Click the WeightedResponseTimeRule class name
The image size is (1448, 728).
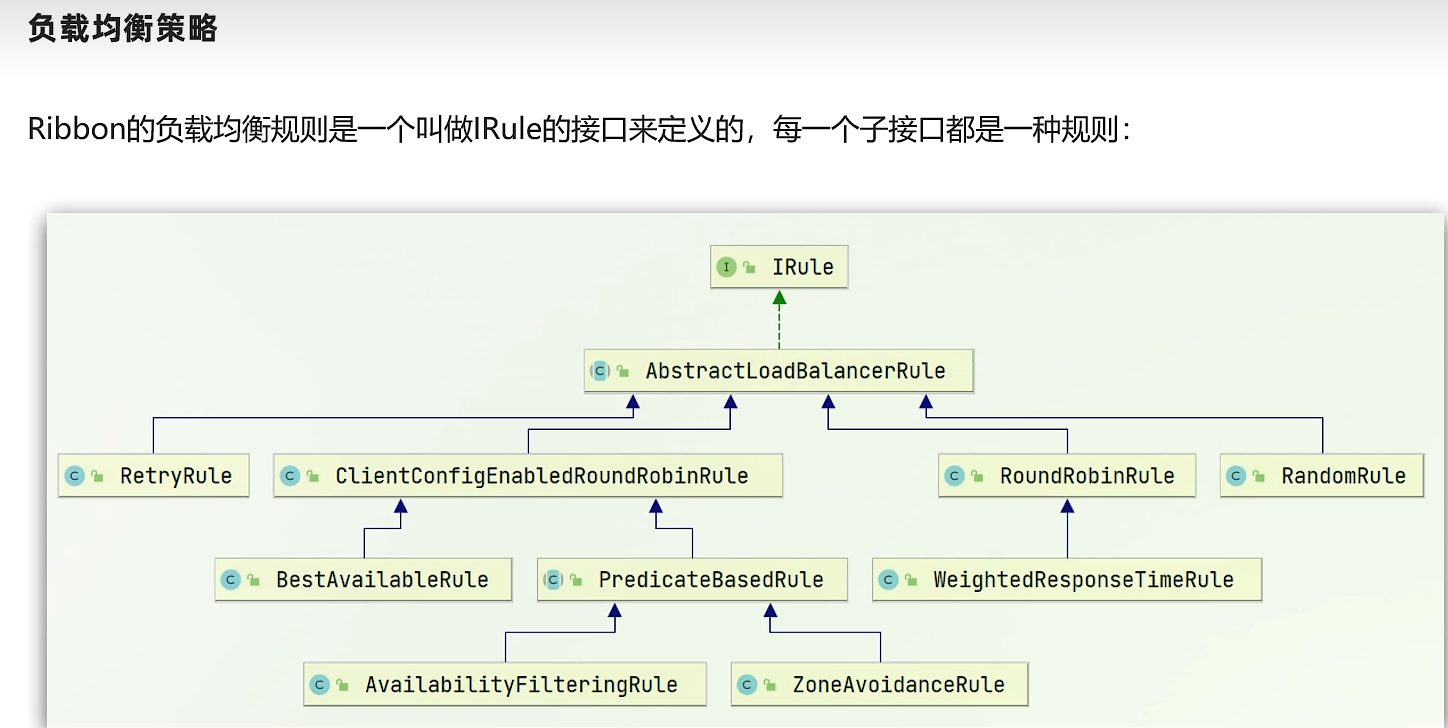coord(1083,579)
